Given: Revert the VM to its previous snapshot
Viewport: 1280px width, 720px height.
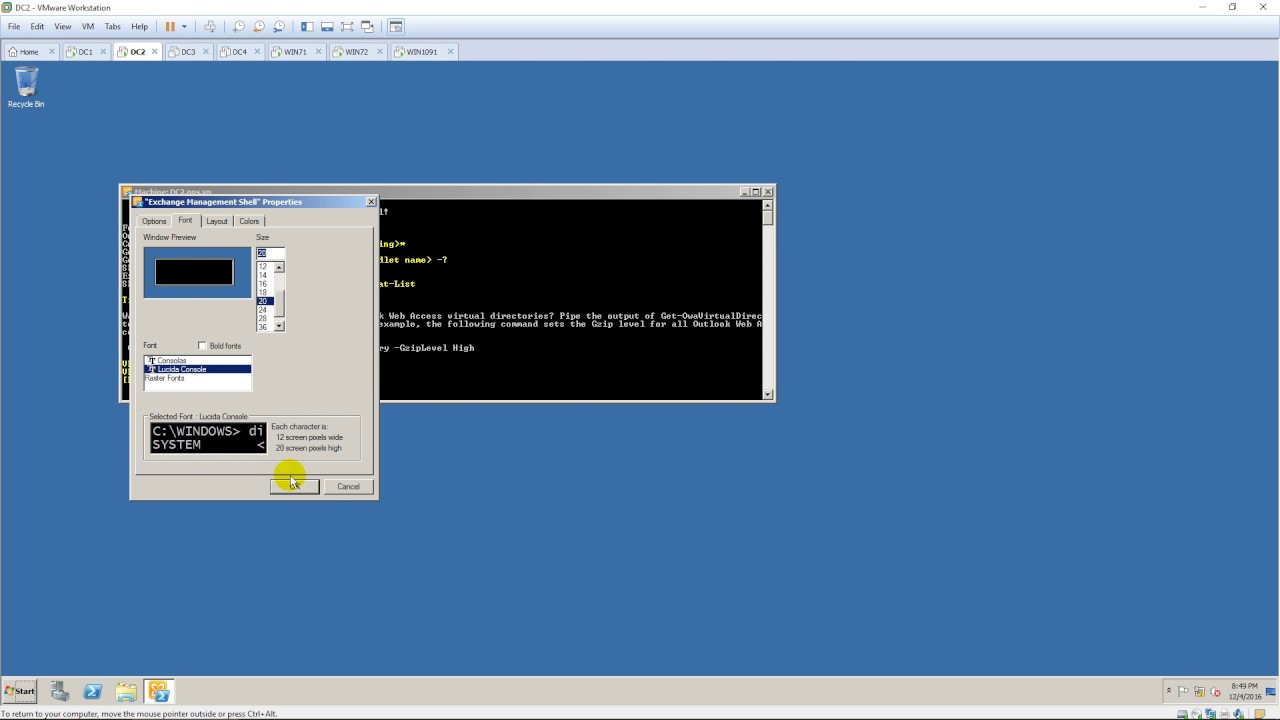Looking at the screenshot, I should 258,26.
